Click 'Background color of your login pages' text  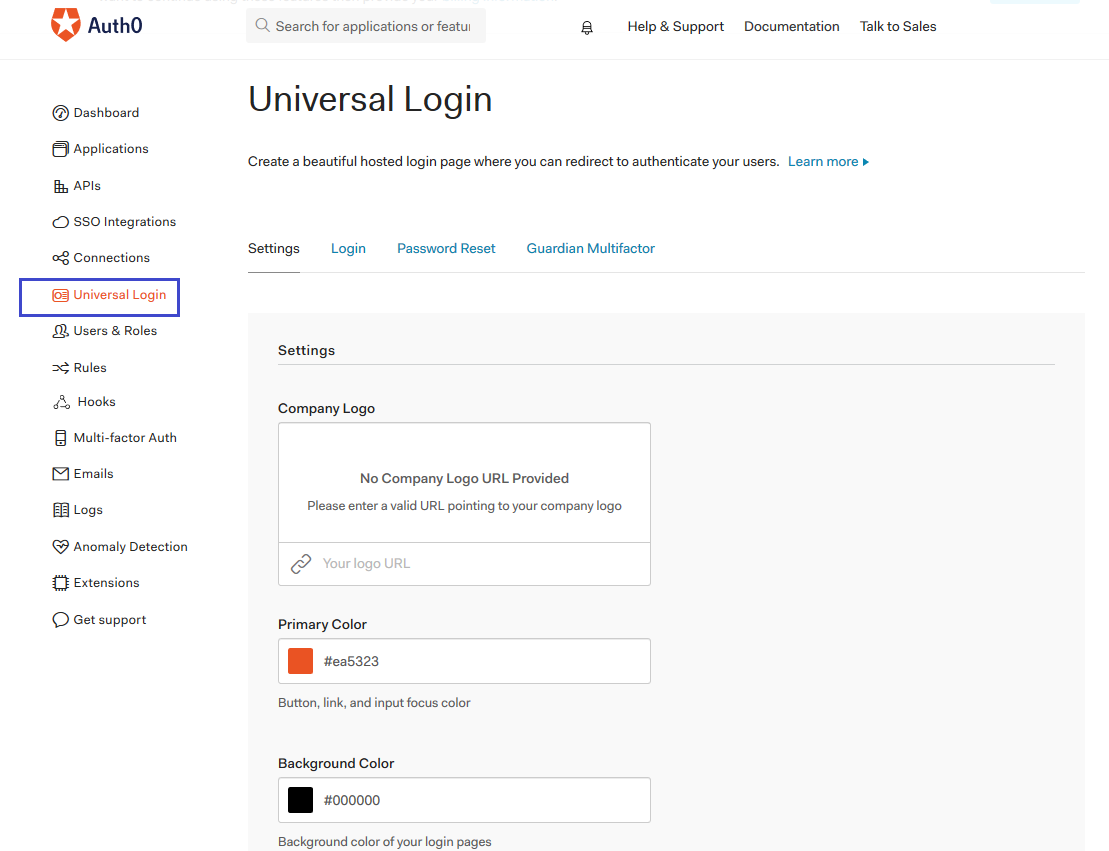[385, 842]
